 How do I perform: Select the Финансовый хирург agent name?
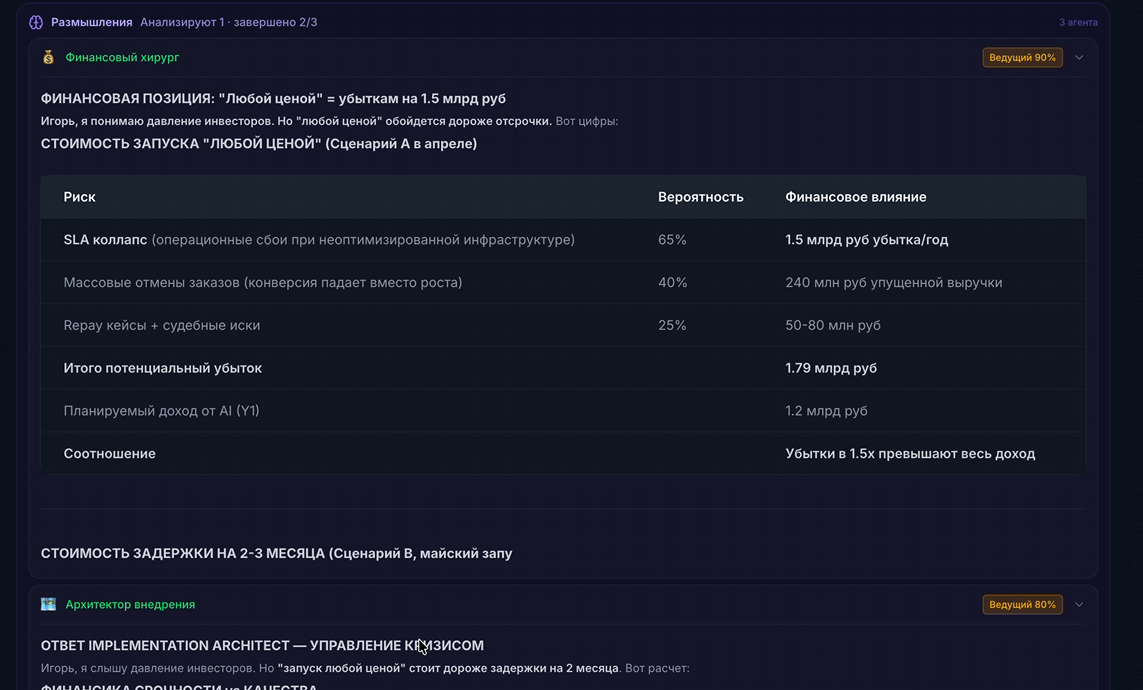122,57
